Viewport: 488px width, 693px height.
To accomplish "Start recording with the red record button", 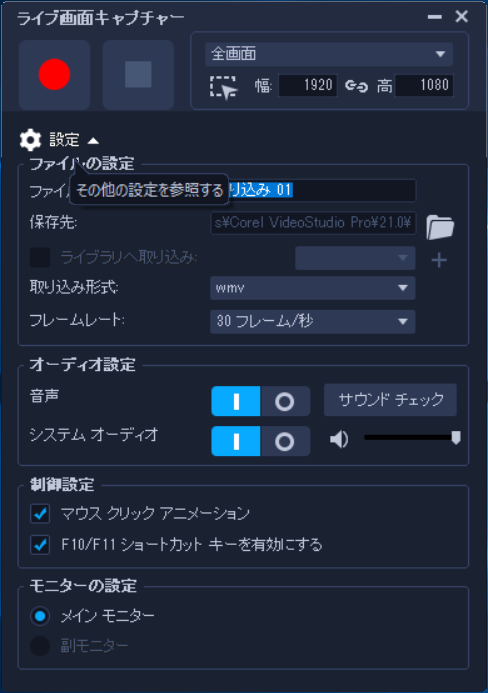I will (54, 74).
